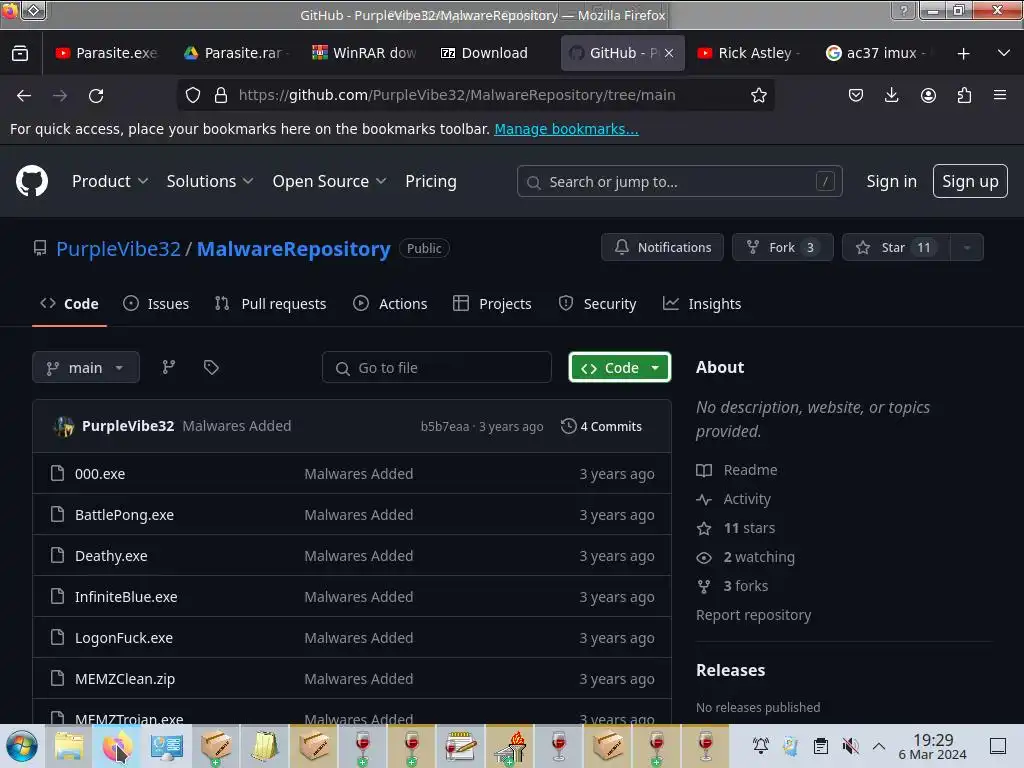Open PurpleVibe32 avatar in commit row

[64, 426]
